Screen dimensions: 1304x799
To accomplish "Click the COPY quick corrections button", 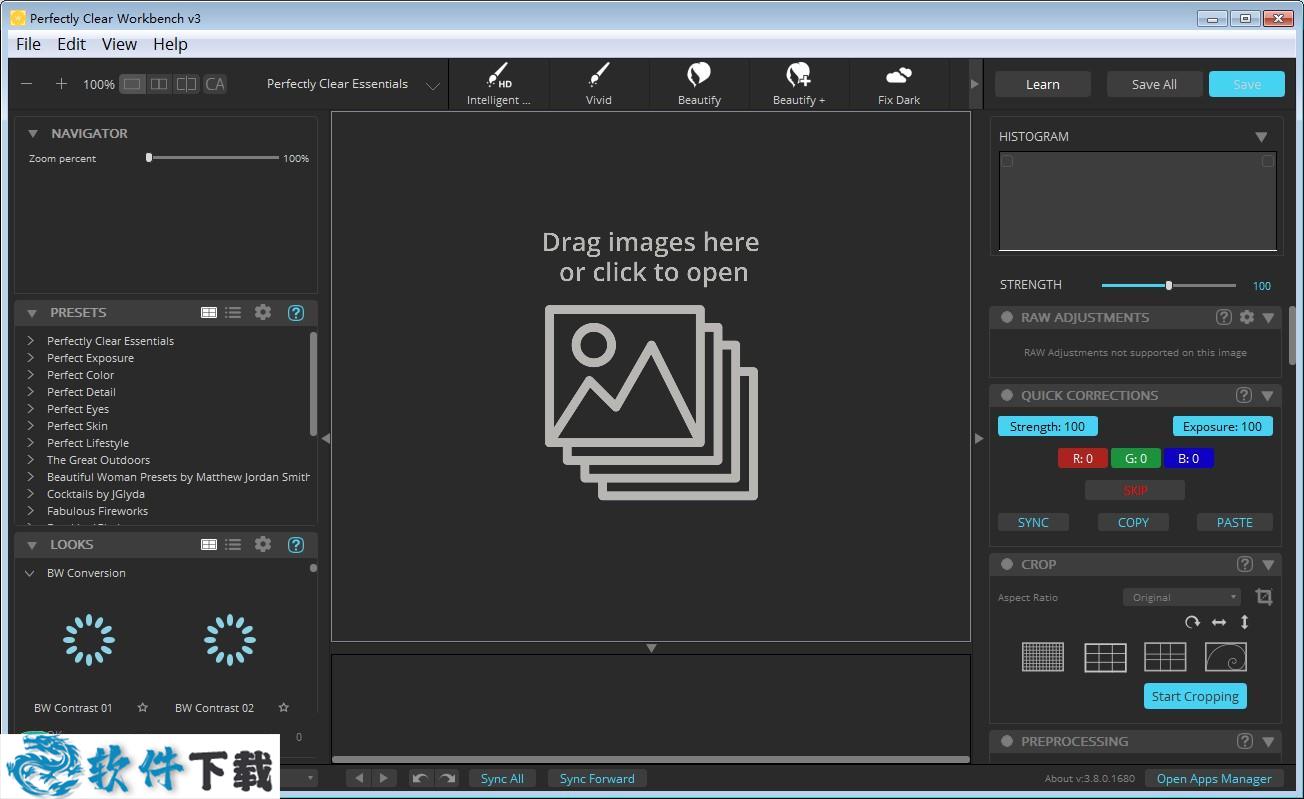I will click(1133, 522).
